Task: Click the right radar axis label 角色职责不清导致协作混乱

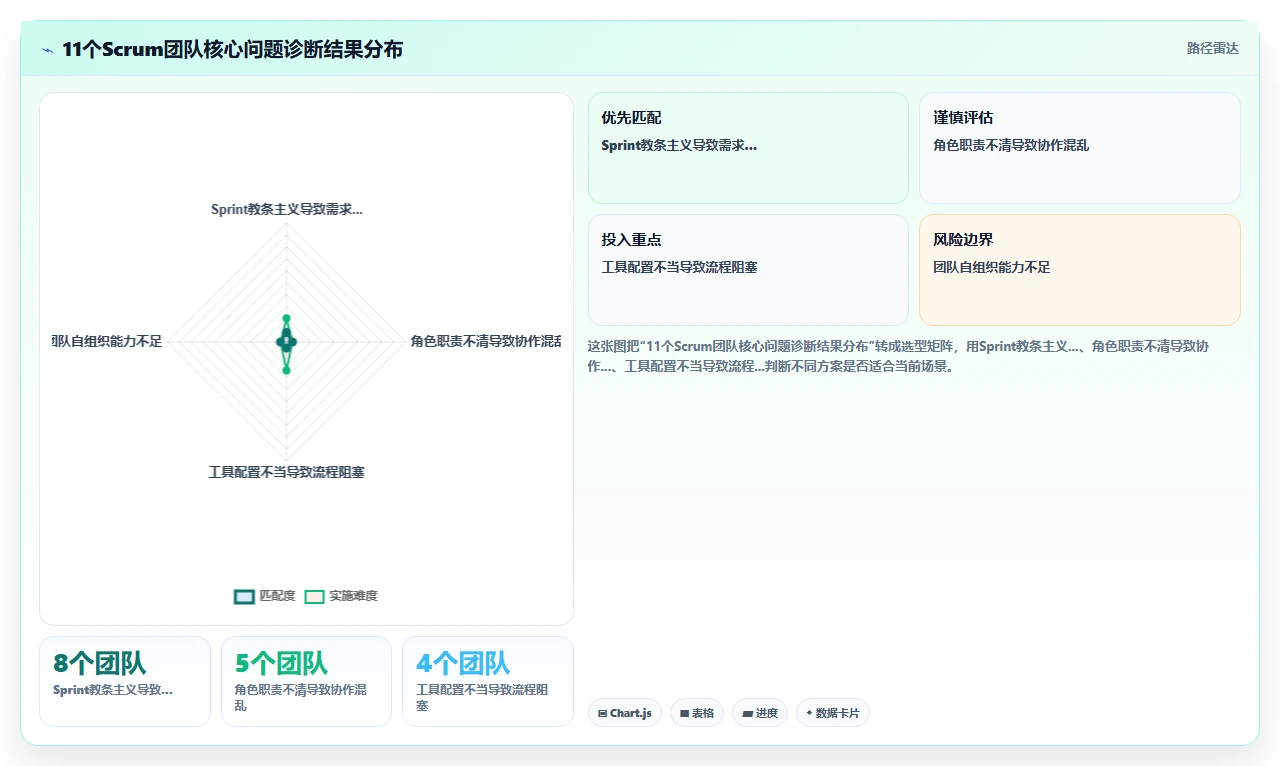Action: pos(486,341)
